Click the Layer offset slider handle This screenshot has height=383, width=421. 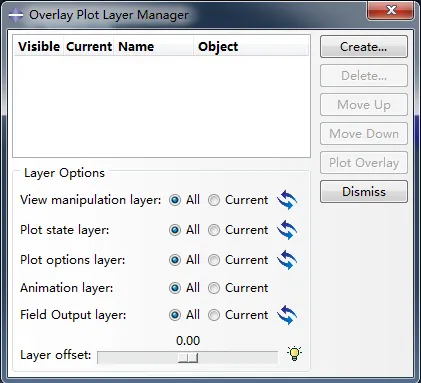(188, 358)
